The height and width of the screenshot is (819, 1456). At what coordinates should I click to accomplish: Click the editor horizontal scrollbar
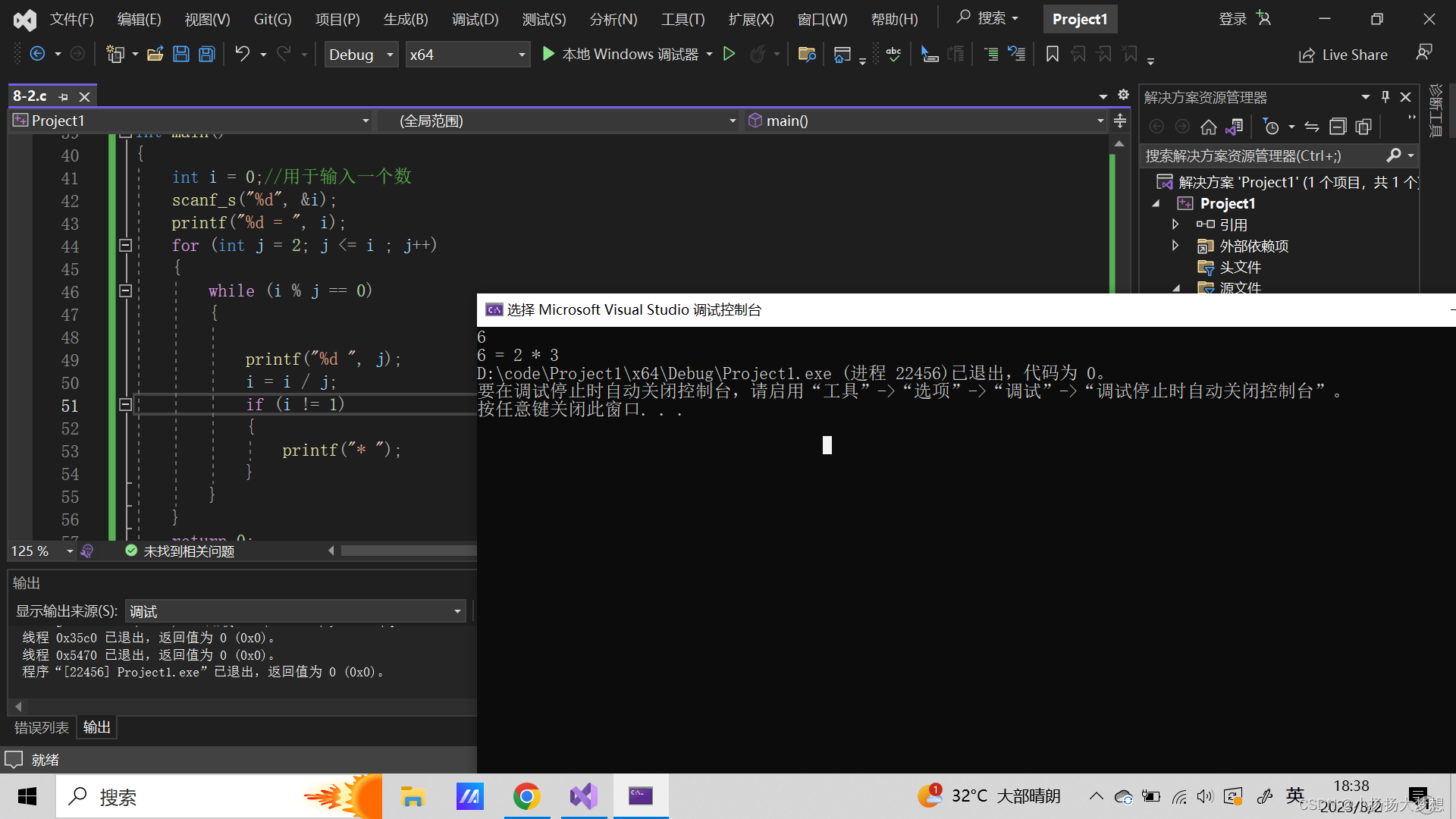coord(408,551)
